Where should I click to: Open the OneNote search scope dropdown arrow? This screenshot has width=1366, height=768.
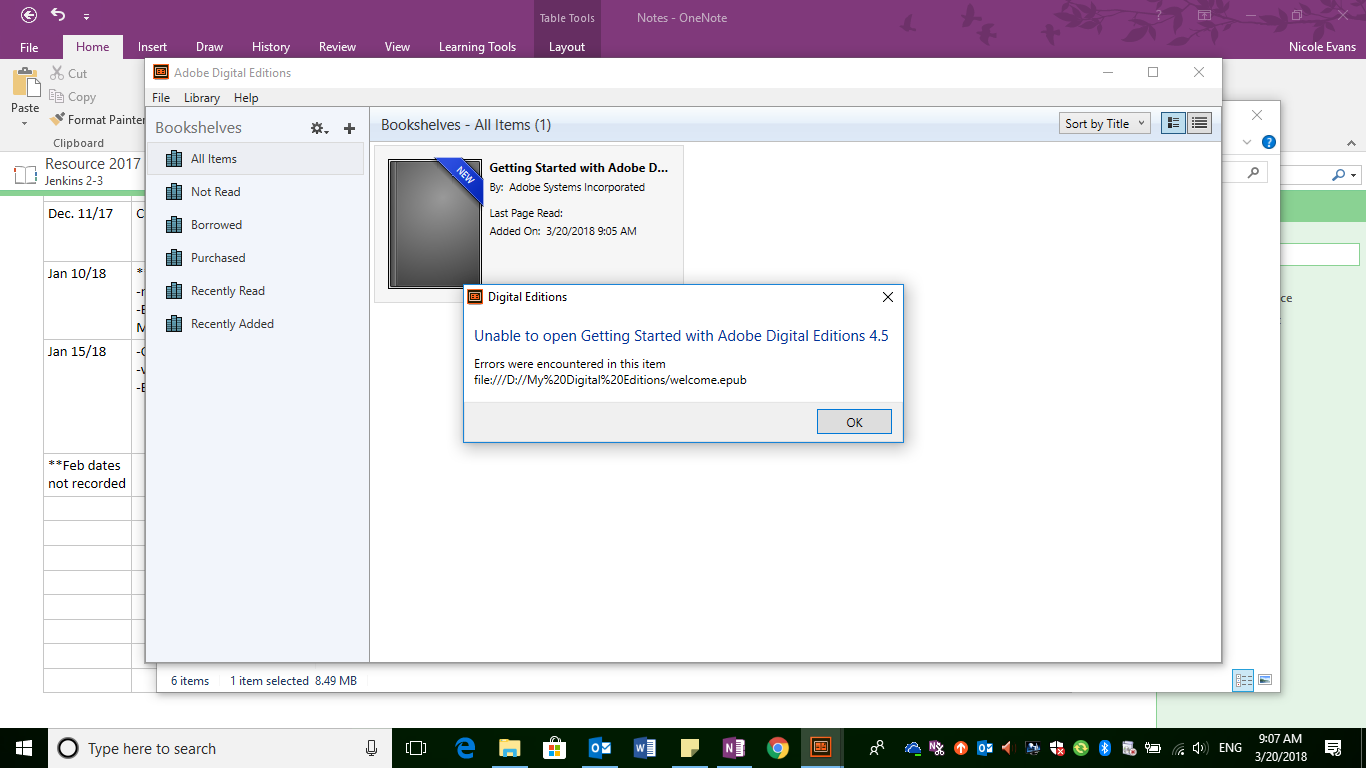1354,175
